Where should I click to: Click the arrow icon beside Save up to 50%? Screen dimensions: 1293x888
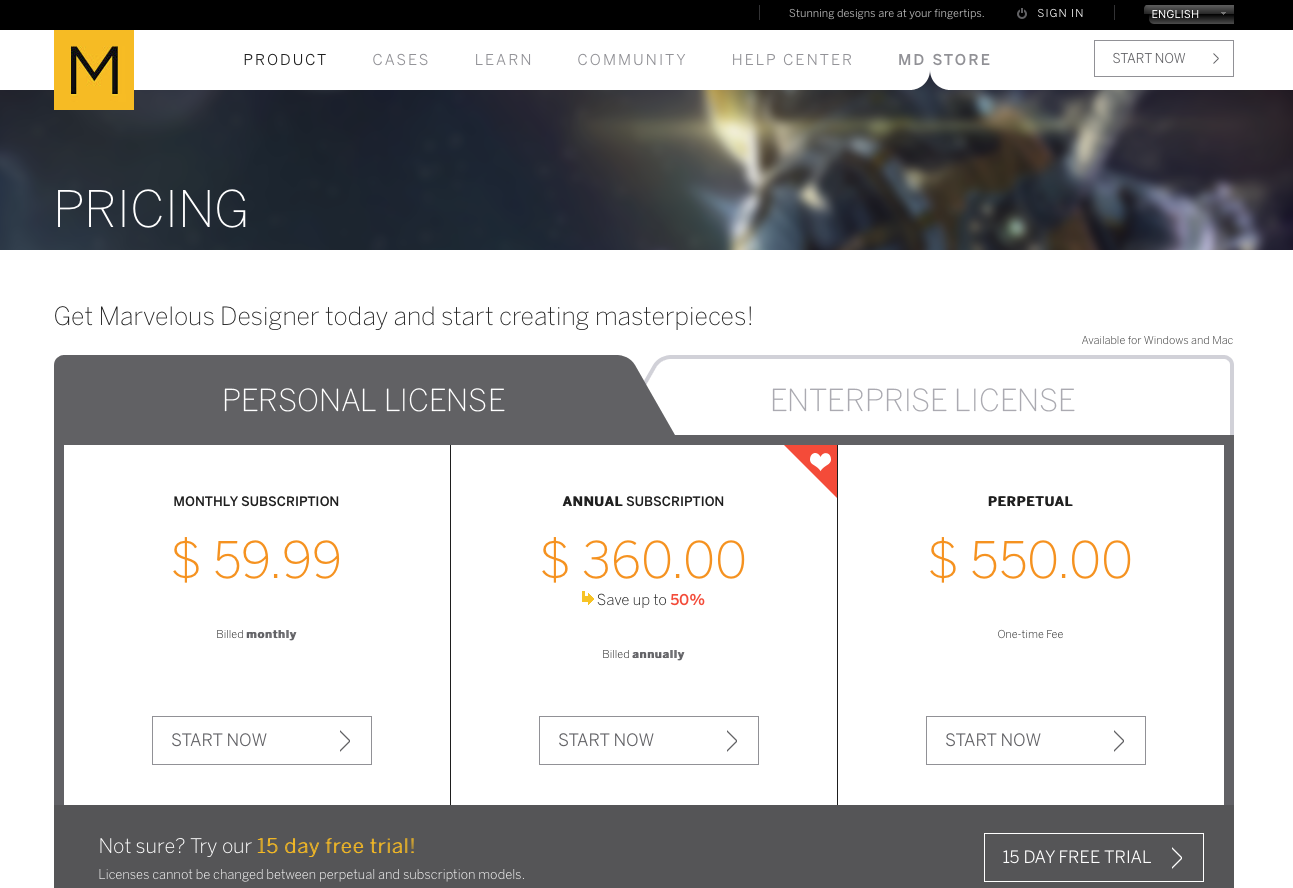coord(588,598)
